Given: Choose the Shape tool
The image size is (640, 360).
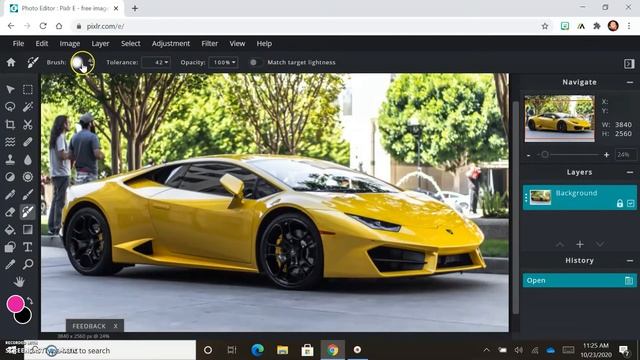Looking at the screenshot, I should tap(10, 247).
